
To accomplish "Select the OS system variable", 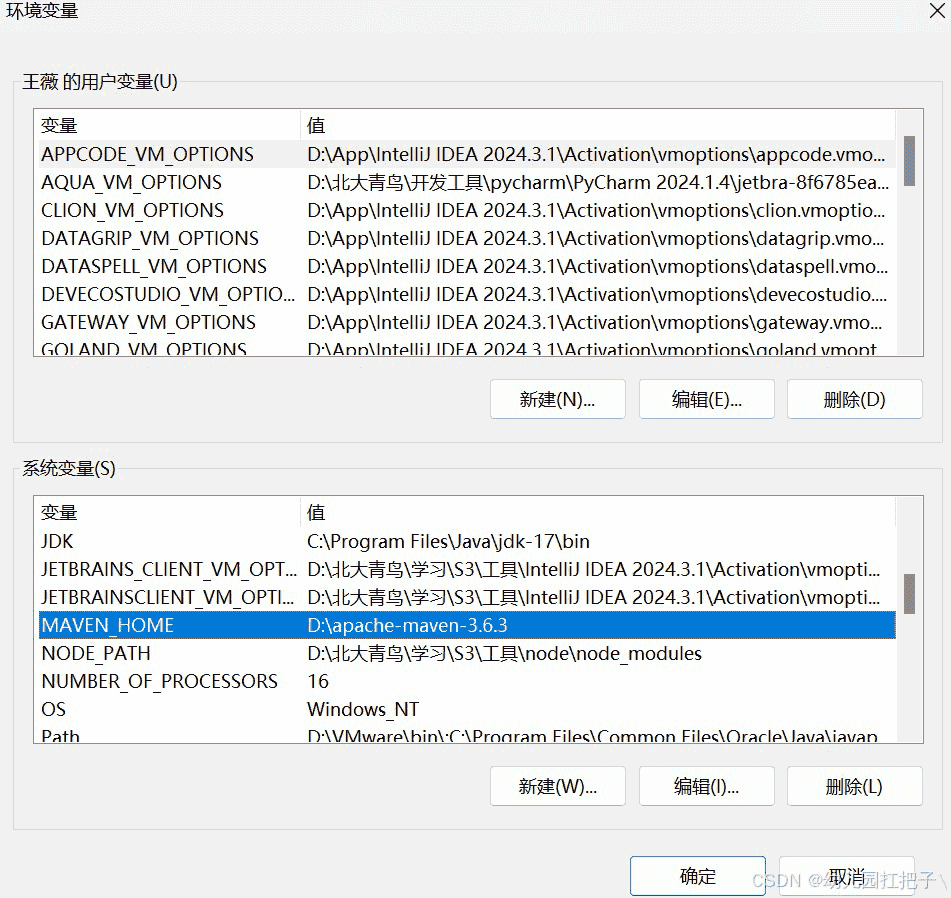I will coord(150,709).
